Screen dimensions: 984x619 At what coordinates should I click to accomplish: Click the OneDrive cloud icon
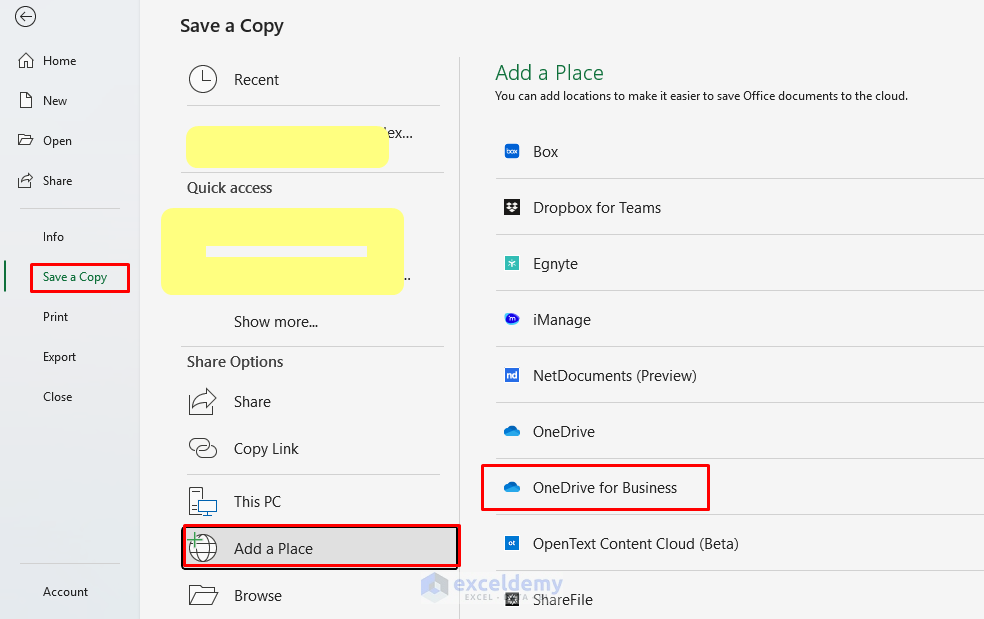pos(512,431)
